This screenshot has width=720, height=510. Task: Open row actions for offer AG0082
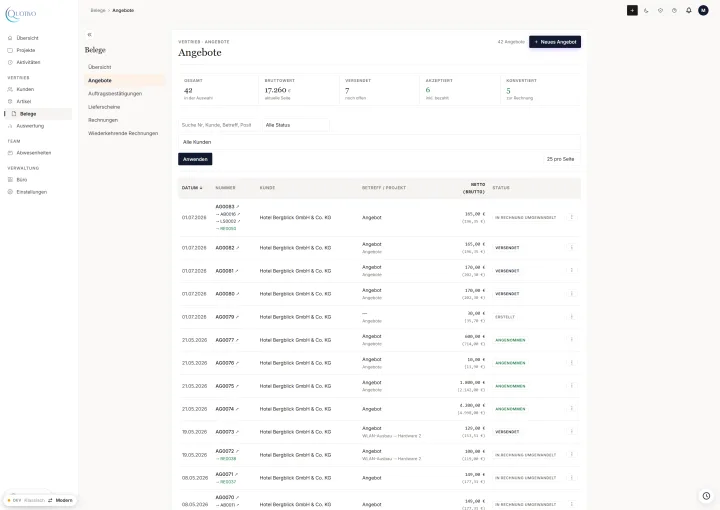click(572, 247)
